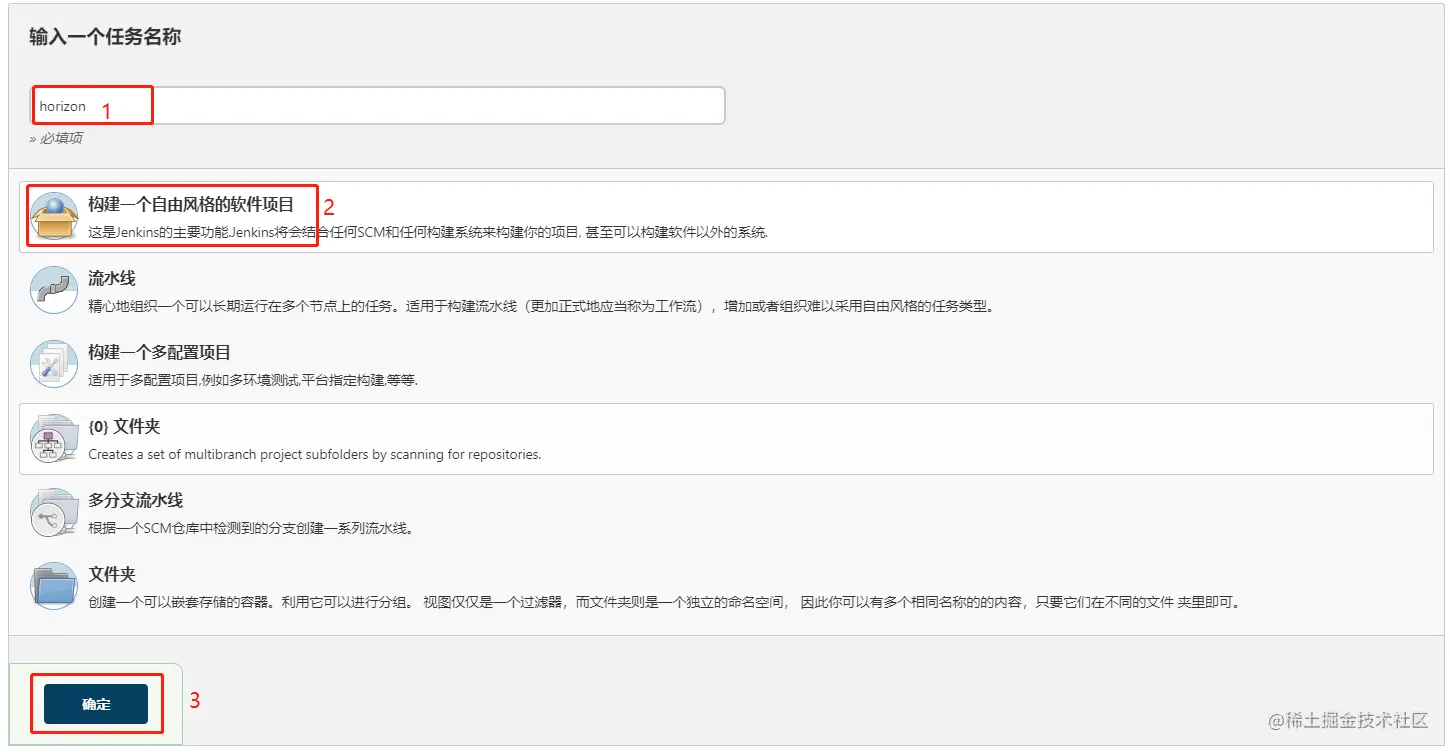Click the task name input field
Viewport: 1450px width, 752px height.
click(x=377, y=105)
